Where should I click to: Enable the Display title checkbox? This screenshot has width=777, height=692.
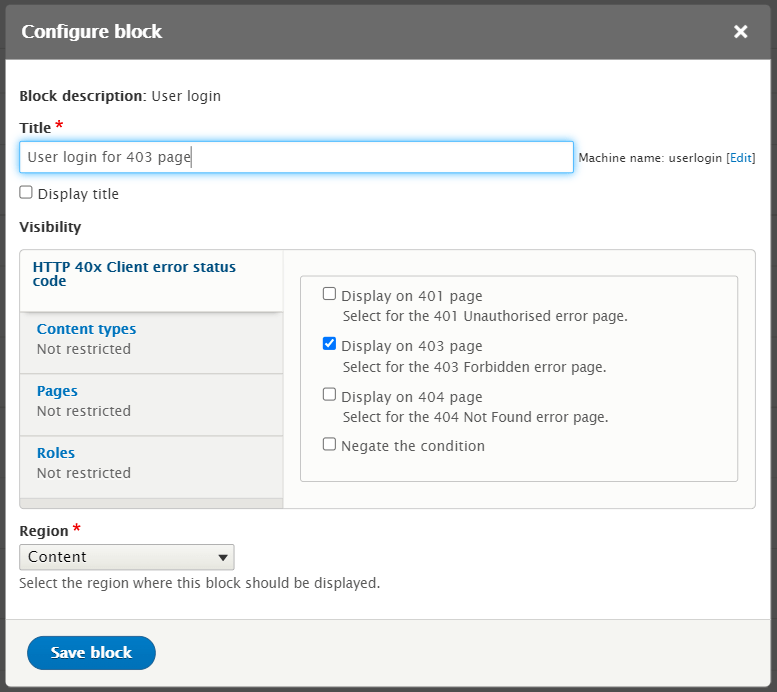tap(26, 193)
